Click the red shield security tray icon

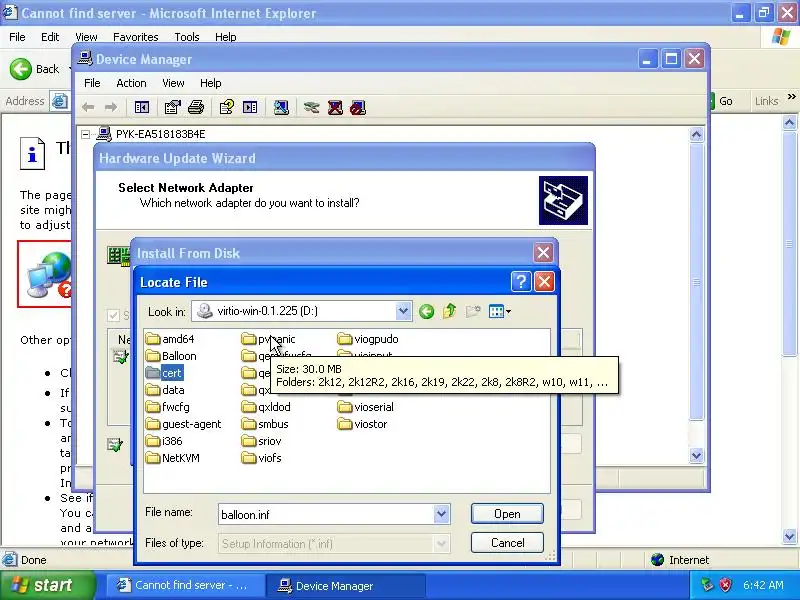pyautogui.click(x=726, y=585)
